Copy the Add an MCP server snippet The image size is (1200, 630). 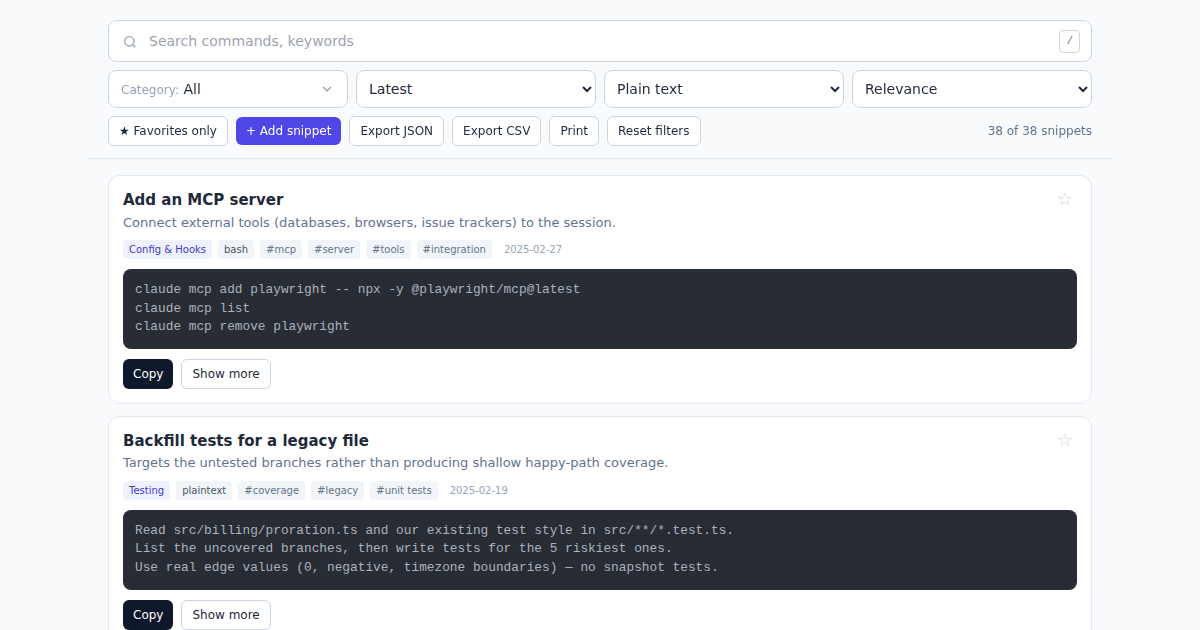148,374
